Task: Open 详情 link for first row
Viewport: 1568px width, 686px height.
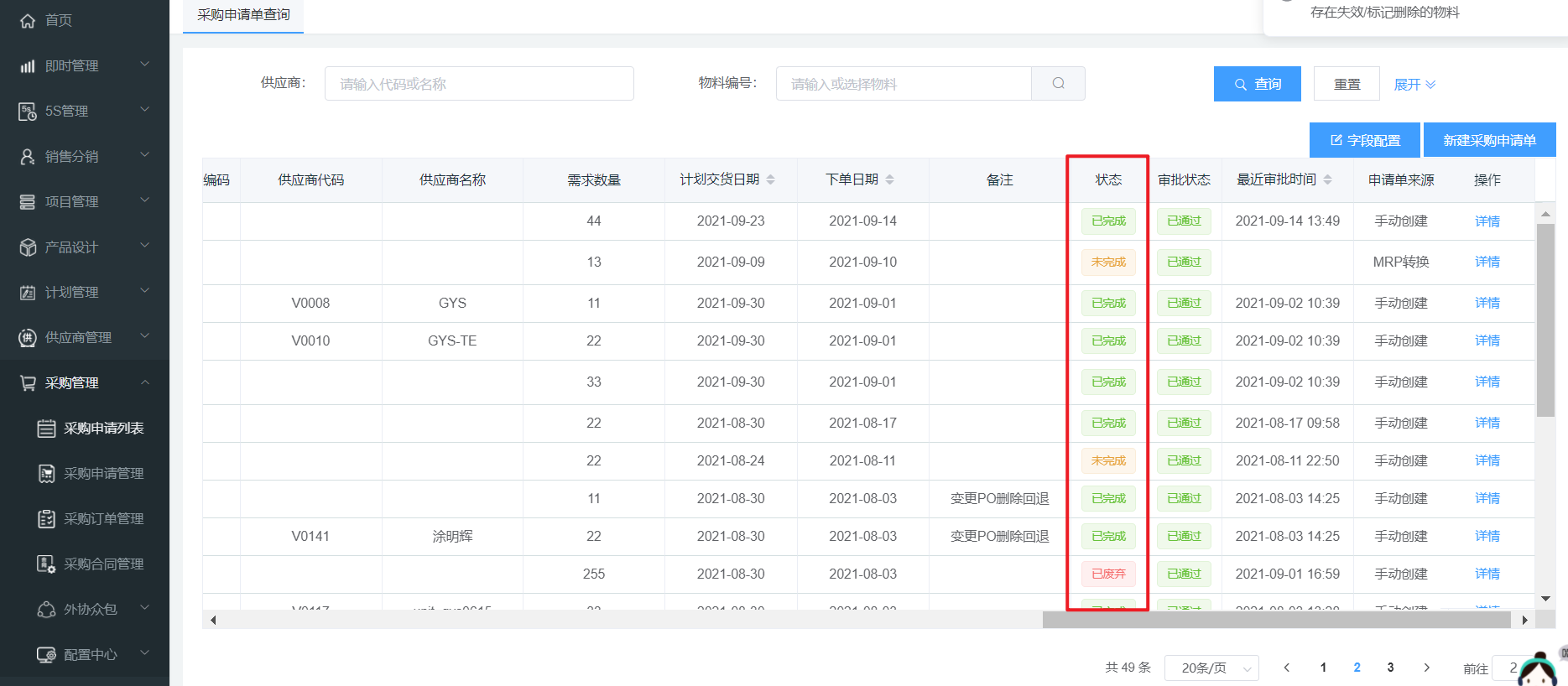Action: click(1487, 221)
